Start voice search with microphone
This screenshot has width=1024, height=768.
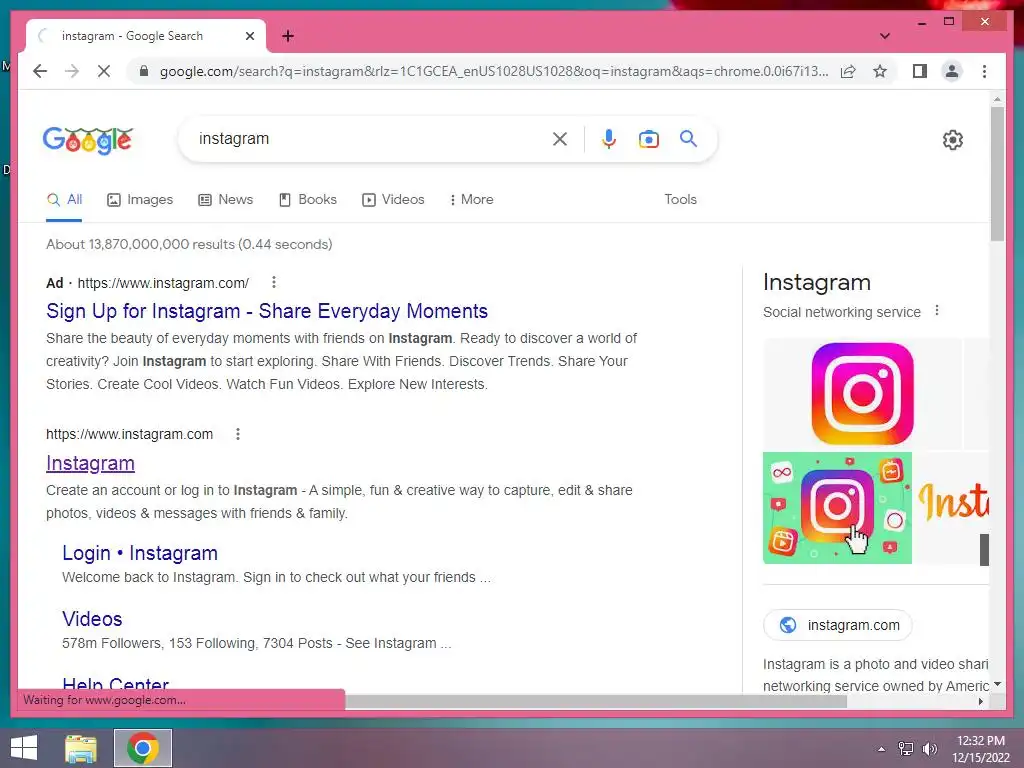[609, 138]
